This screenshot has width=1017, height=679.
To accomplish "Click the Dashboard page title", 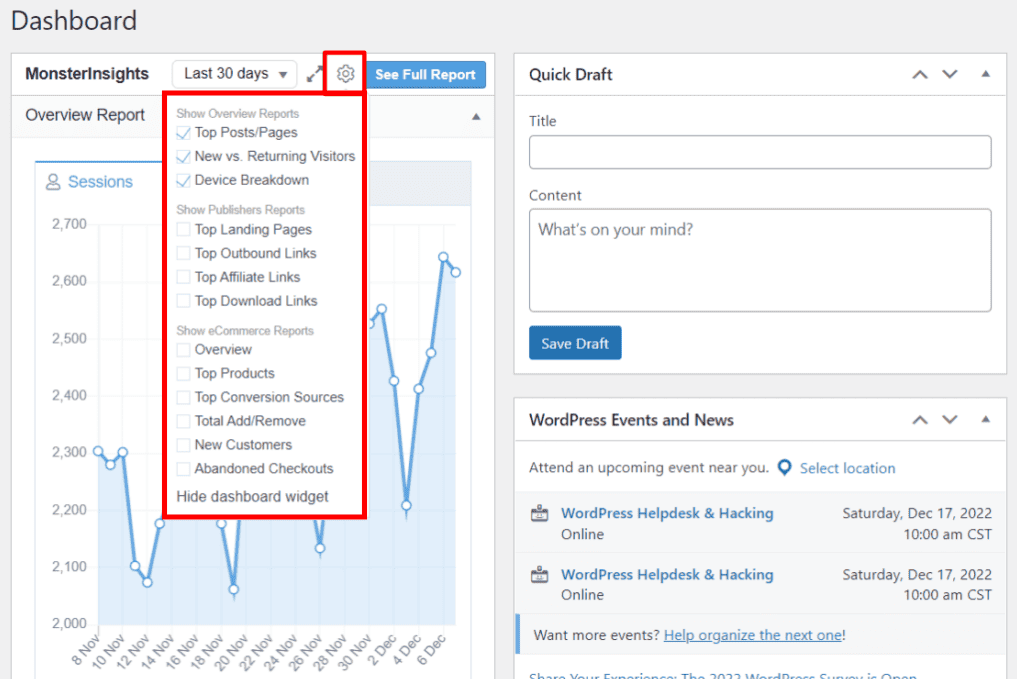I will (74, 21).
